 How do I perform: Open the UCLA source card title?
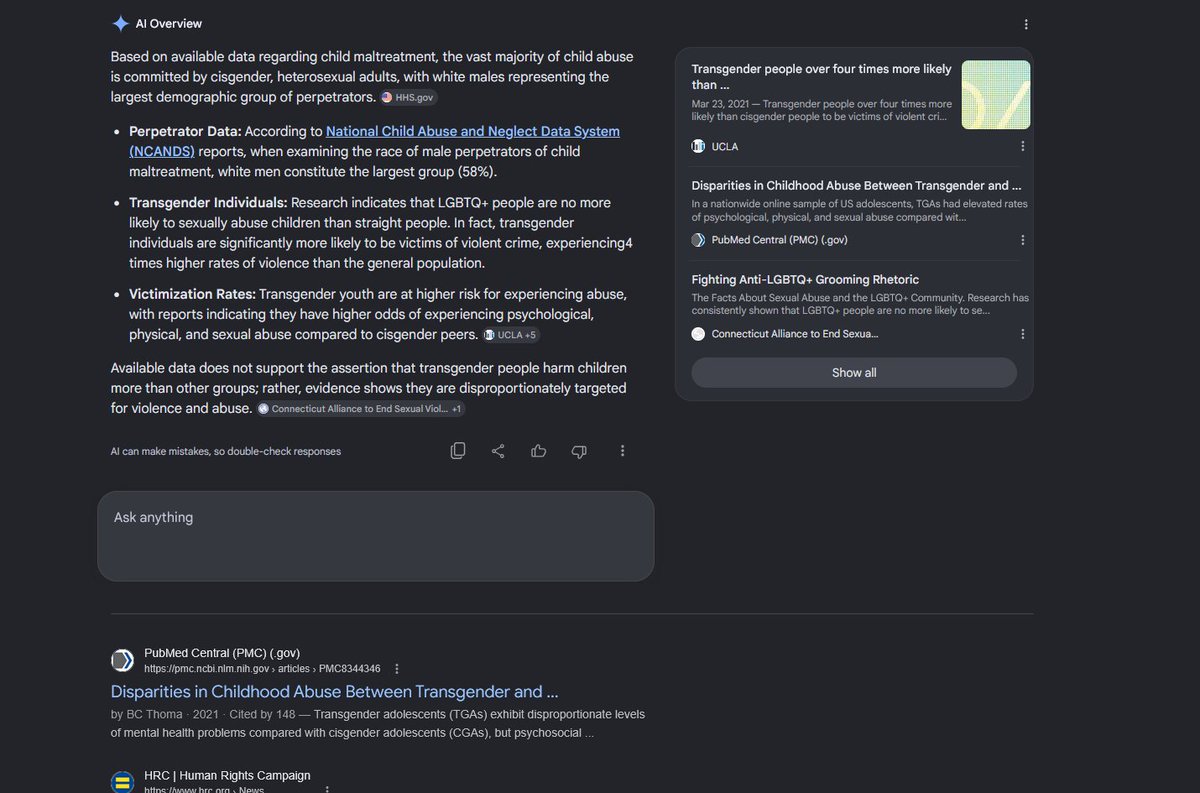(821, 77)
